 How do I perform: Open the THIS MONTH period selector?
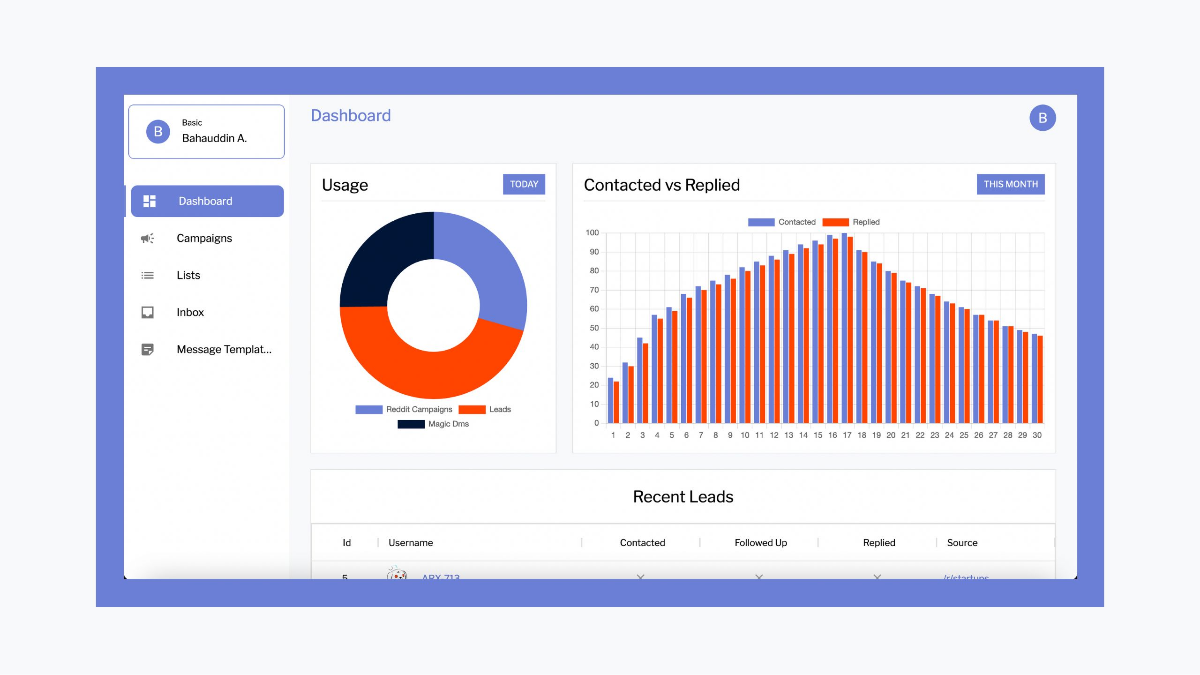click(x=1010, y=184)
